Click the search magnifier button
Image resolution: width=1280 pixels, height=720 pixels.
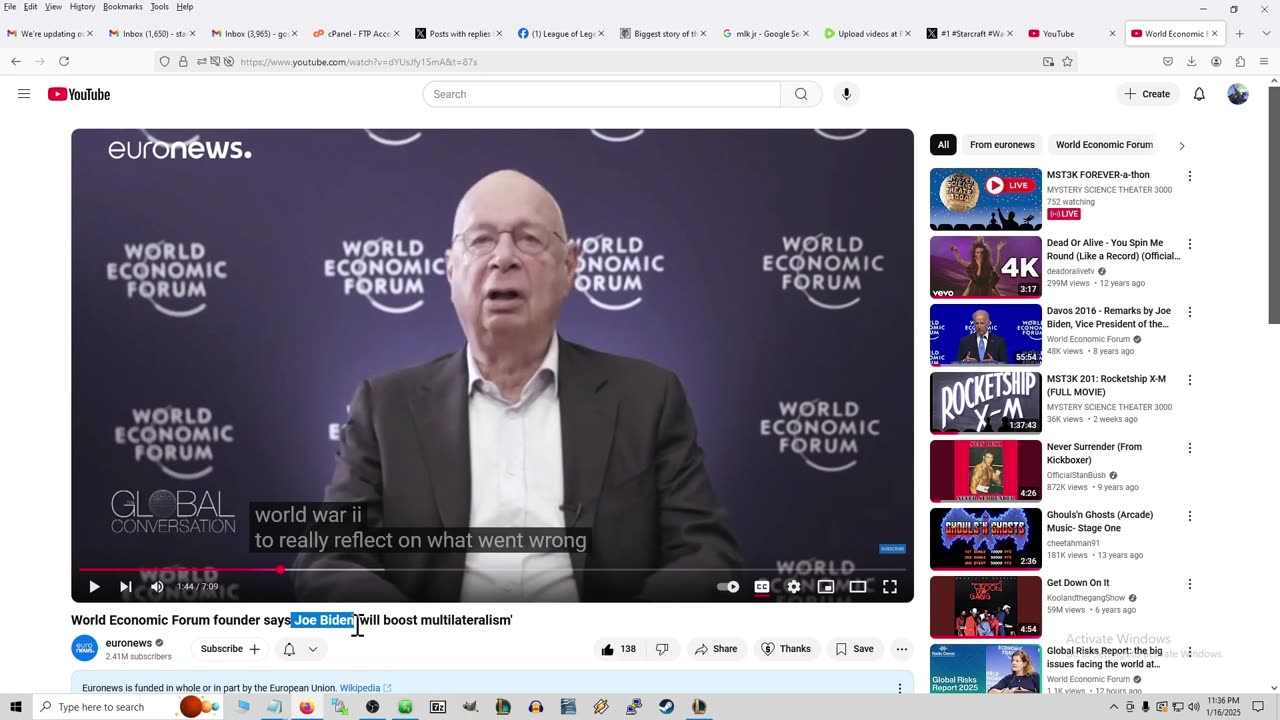point(801,94)
